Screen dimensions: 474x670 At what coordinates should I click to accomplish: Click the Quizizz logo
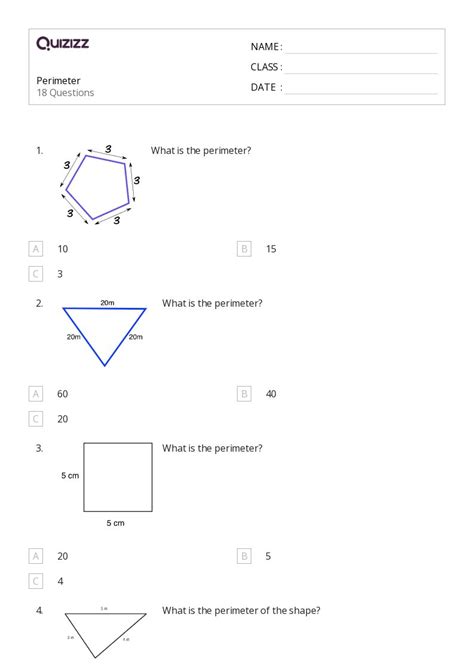[x=62, y=43]
